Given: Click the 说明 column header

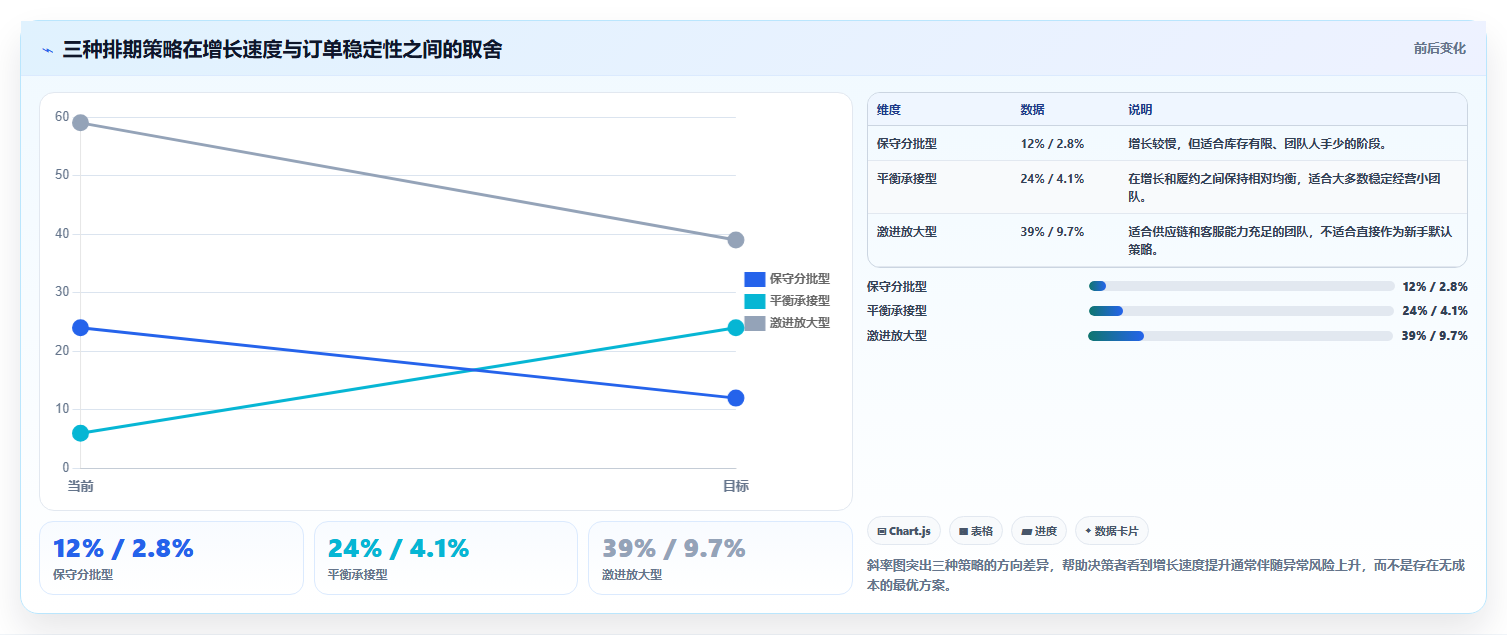Looking at the screenshot, I should (1141, 110).
